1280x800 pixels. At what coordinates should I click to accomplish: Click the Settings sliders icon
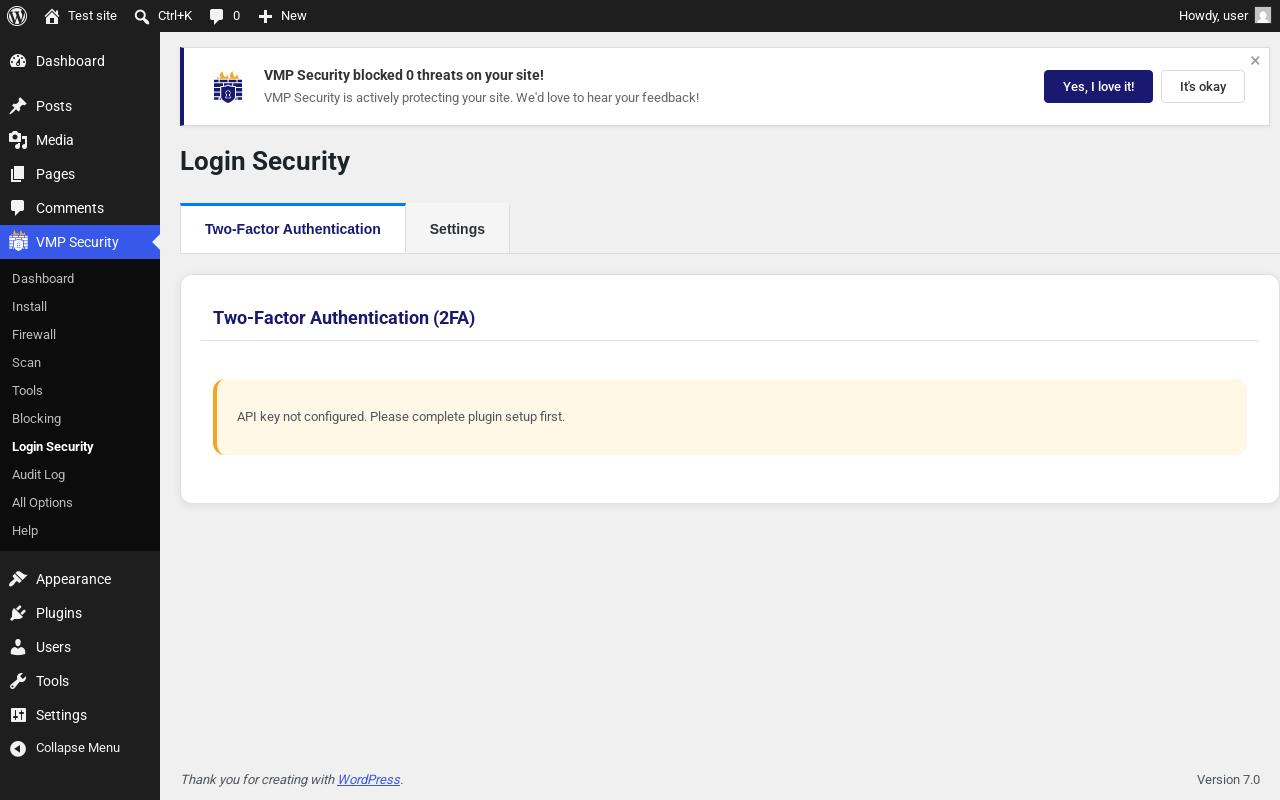click(18, 715)
